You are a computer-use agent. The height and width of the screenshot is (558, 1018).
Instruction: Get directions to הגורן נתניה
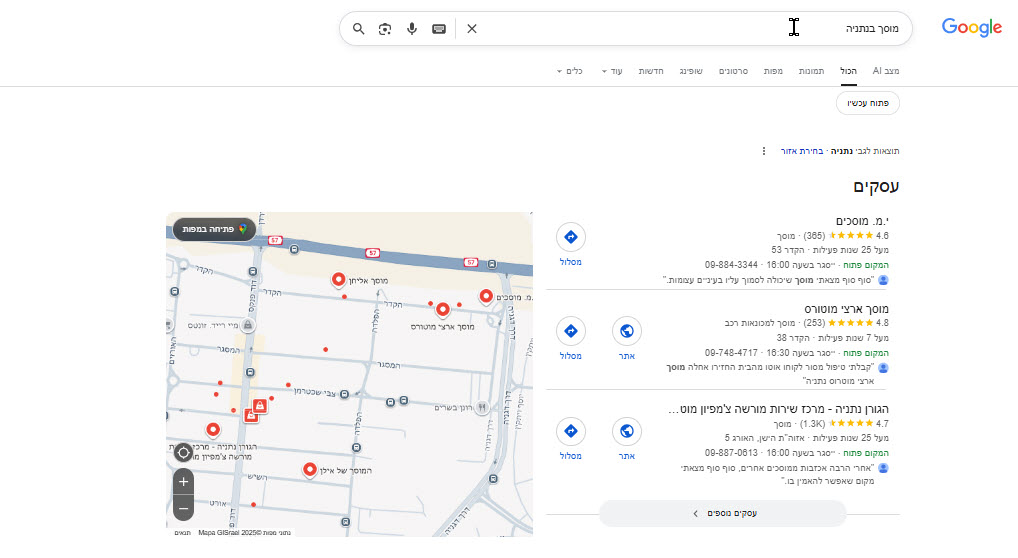(571, 438)
